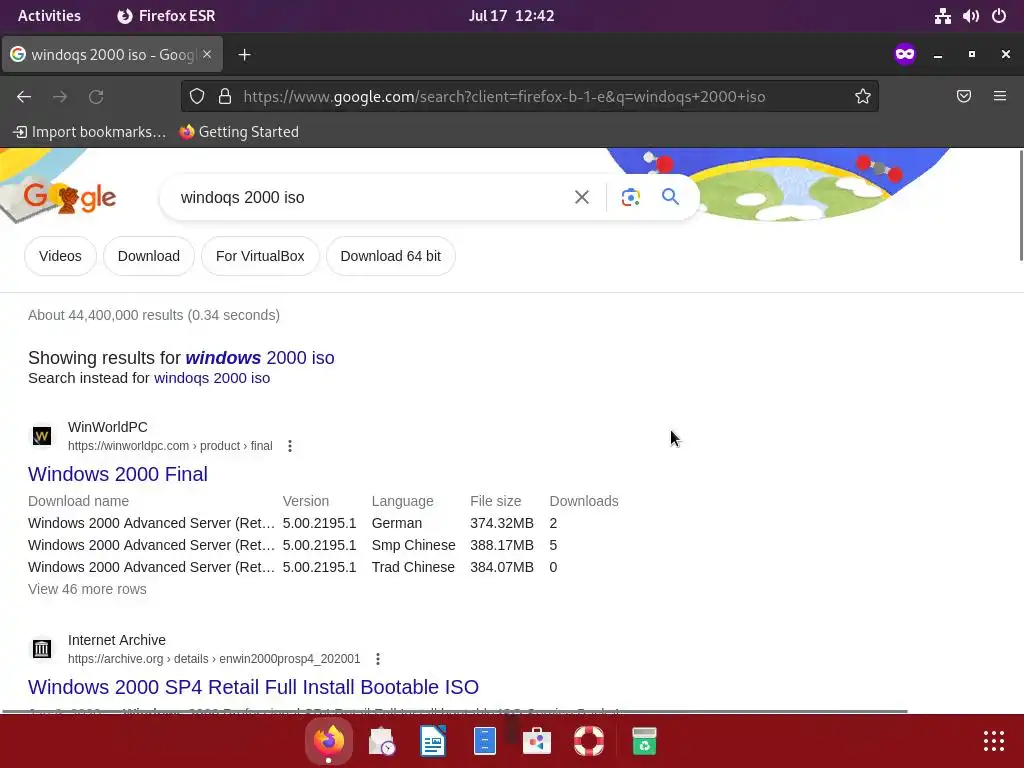Open a new tab with the plus icon
Image resolution: width=1024 pixels, height=768 pixels.
(x=244, y=55)
